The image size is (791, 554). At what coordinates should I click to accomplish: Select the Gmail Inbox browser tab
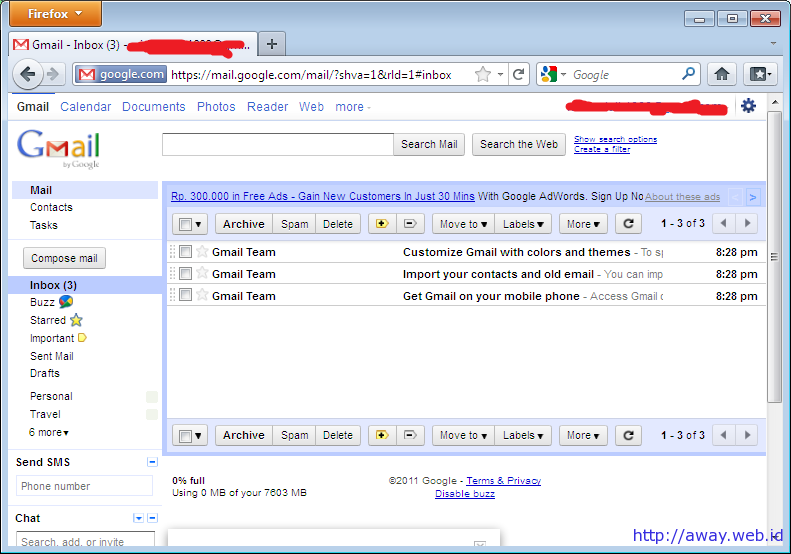(133, 44)
